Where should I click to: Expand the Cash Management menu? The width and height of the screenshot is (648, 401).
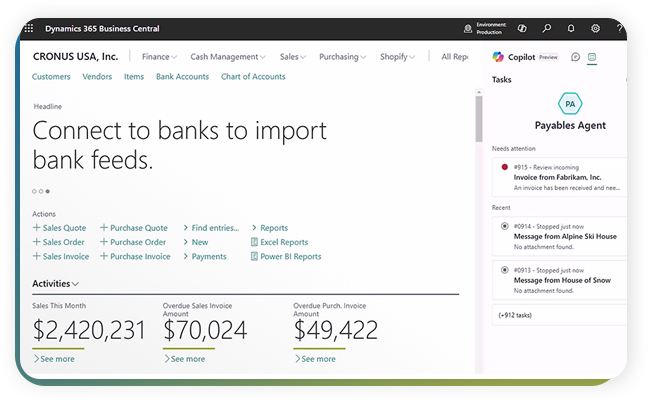(x=228, y=57)
